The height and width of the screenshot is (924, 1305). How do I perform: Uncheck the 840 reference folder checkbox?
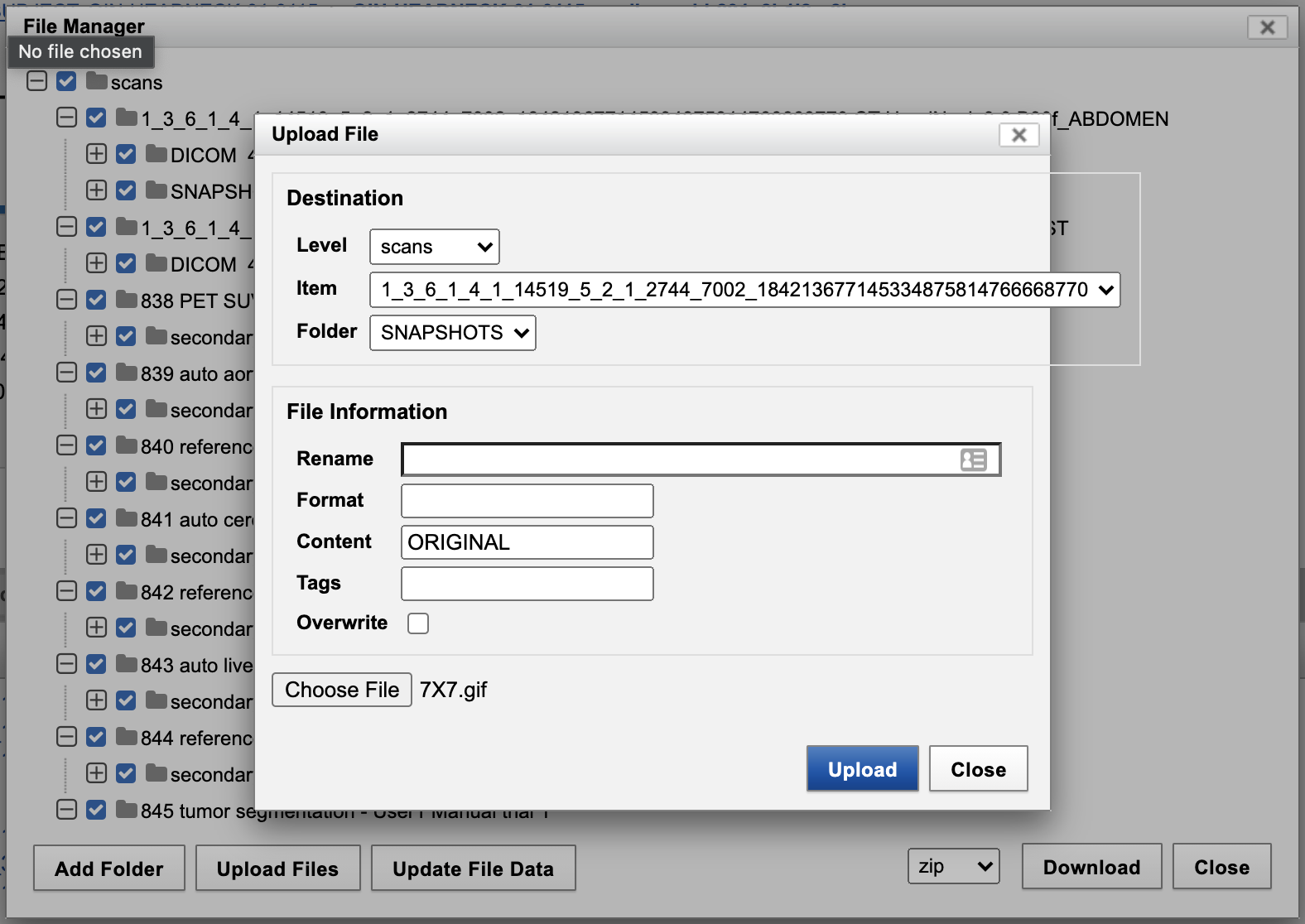point(96,445)
